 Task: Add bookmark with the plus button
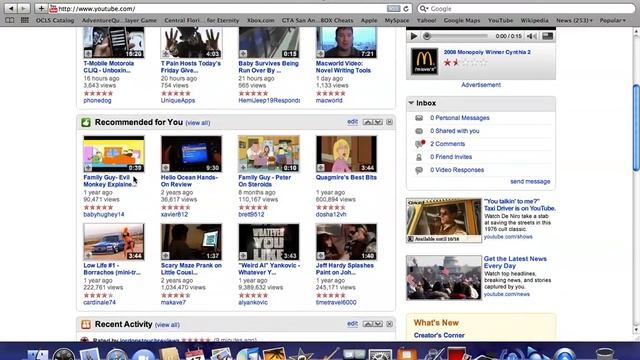[41, 8]
